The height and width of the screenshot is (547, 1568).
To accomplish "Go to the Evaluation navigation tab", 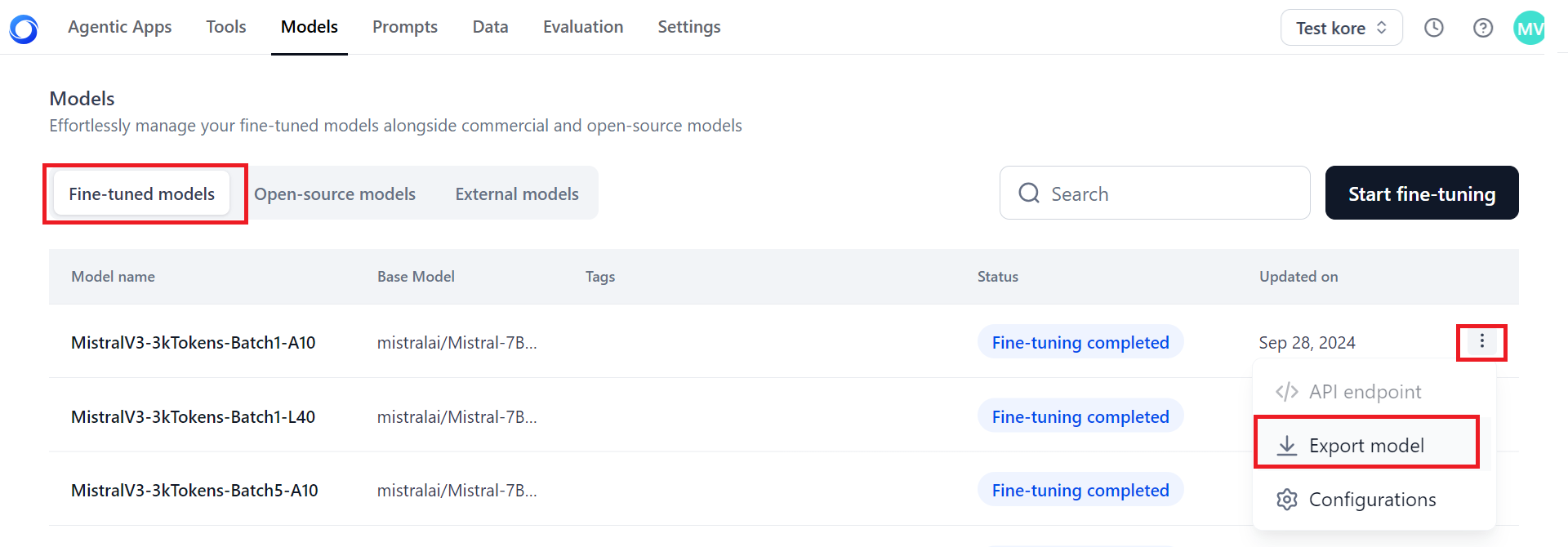I will pos(583,27).
